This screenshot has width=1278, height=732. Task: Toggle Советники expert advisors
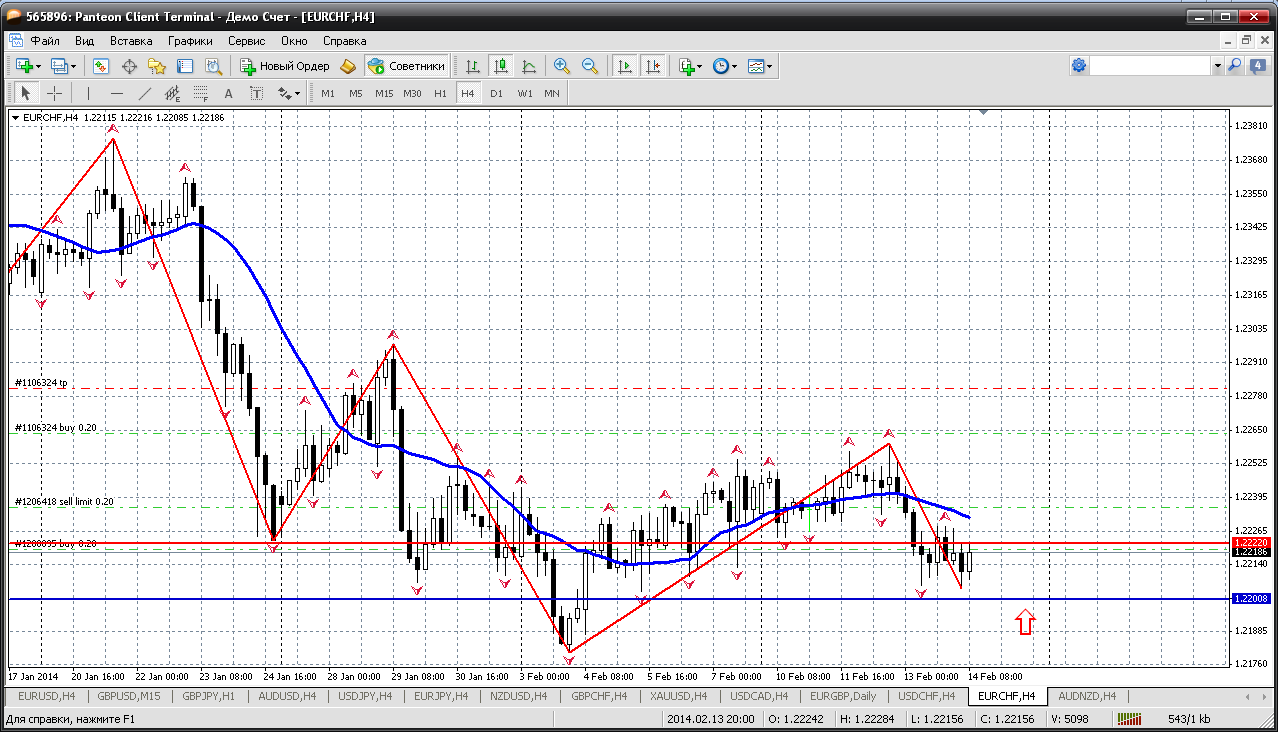[406, 66]
